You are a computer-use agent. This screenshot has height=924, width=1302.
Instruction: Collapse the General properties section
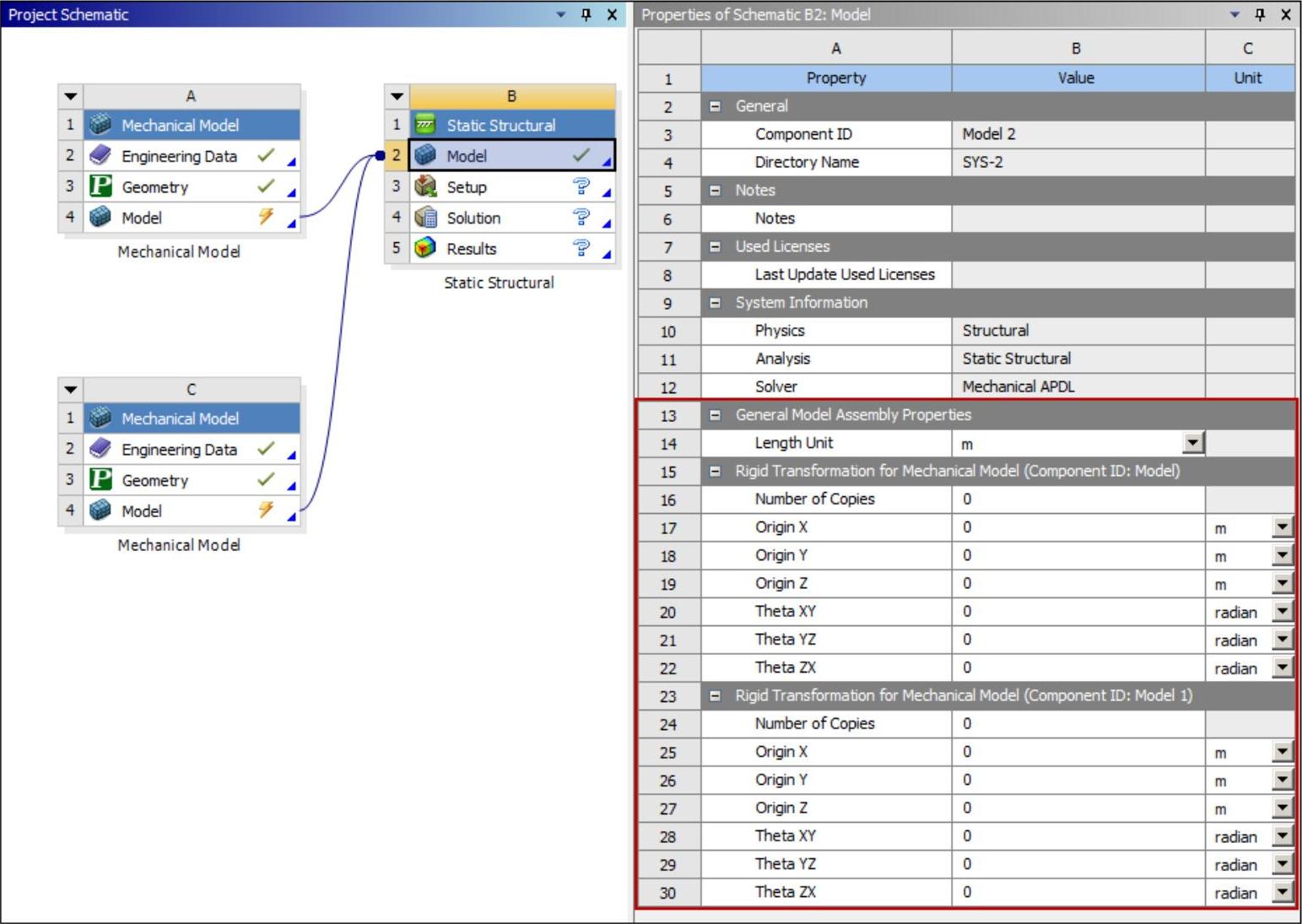pyautogui.click(x=715, y=106)
